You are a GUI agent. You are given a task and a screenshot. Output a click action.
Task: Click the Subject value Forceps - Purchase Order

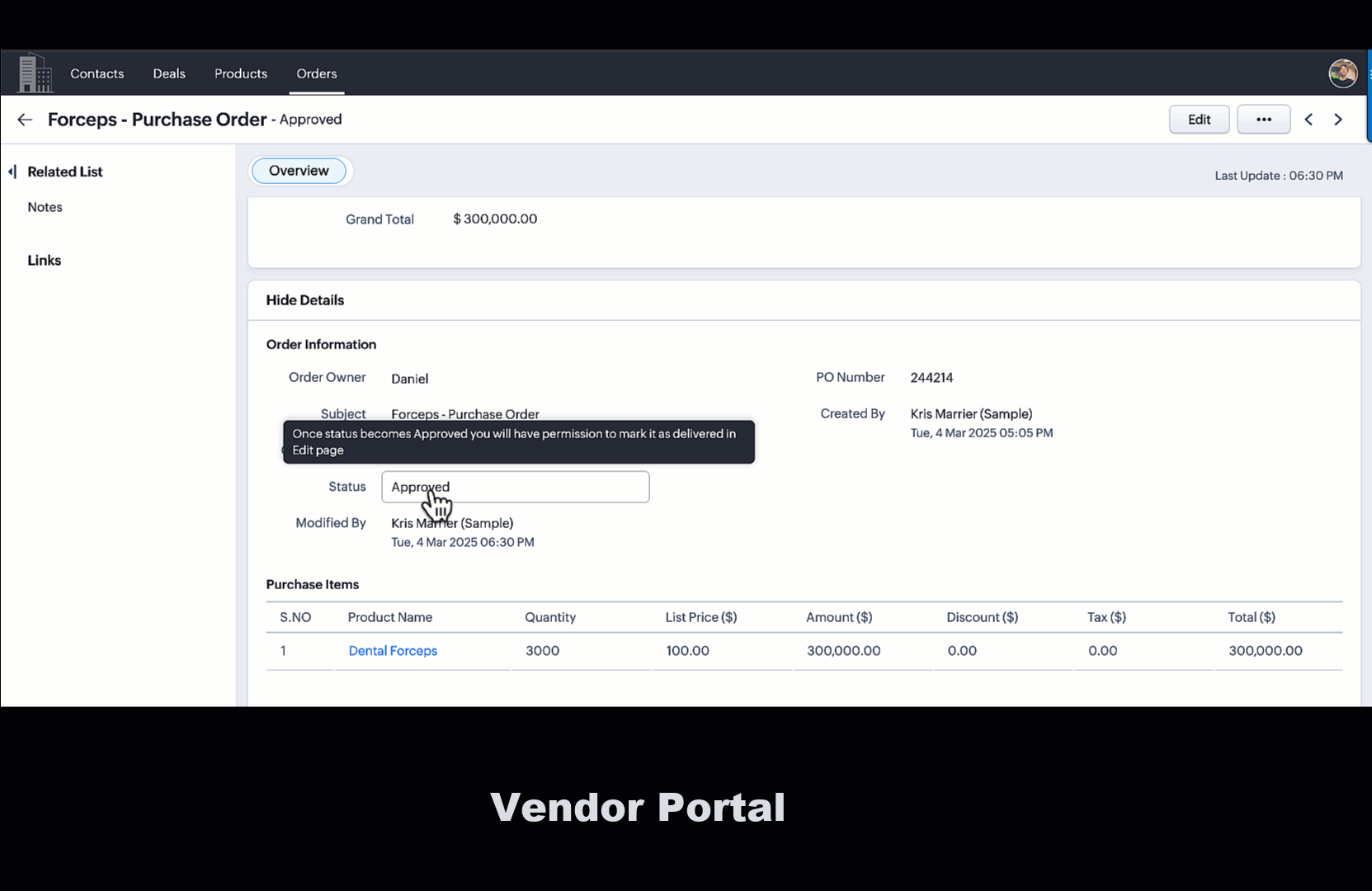tap(464, 414)
